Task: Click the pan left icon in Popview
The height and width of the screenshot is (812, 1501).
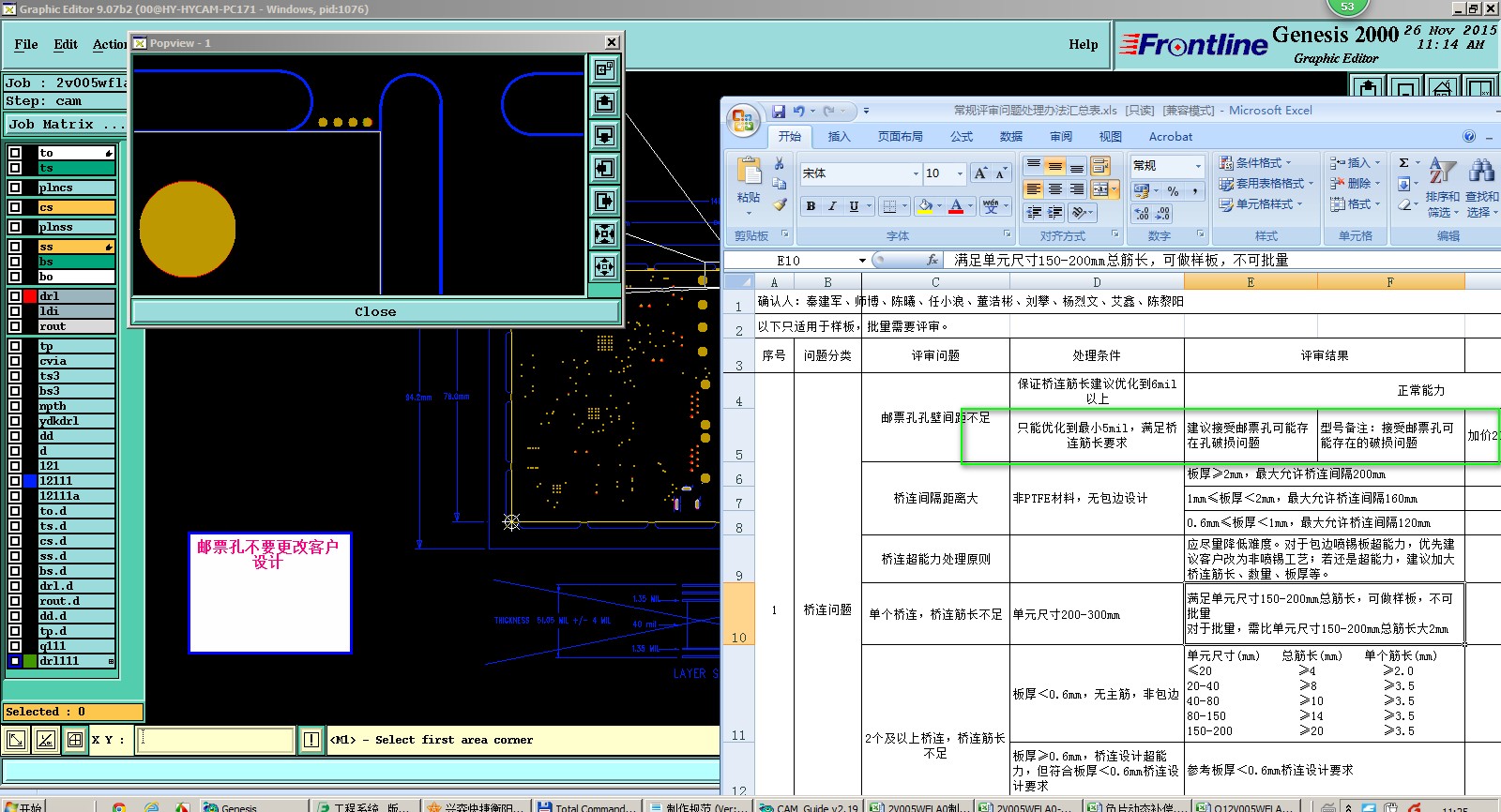Action: (x=605, y=168)
